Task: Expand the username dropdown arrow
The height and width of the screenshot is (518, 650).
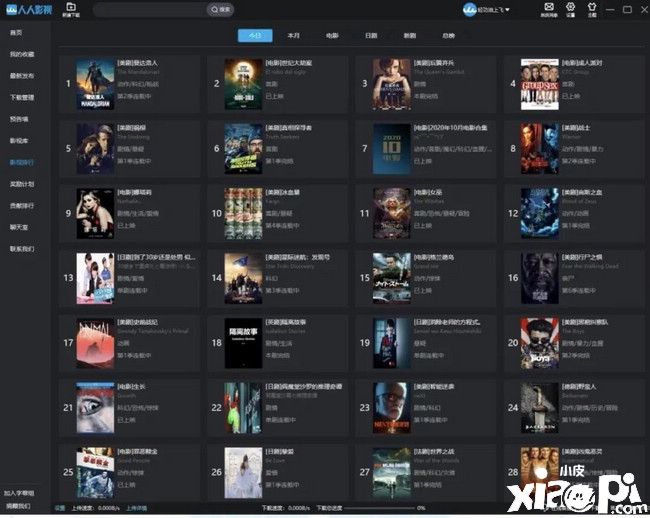Action: [x=507, y=10]
